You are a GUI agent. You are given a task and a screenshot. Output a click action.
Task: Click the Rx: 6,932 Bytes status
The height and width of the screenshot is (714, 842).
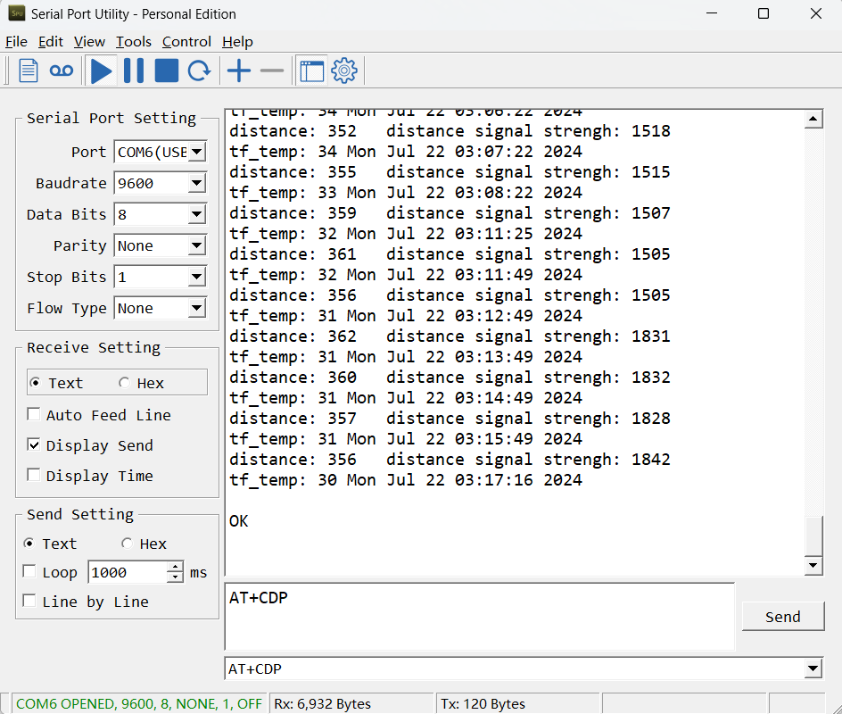[322, 704]
